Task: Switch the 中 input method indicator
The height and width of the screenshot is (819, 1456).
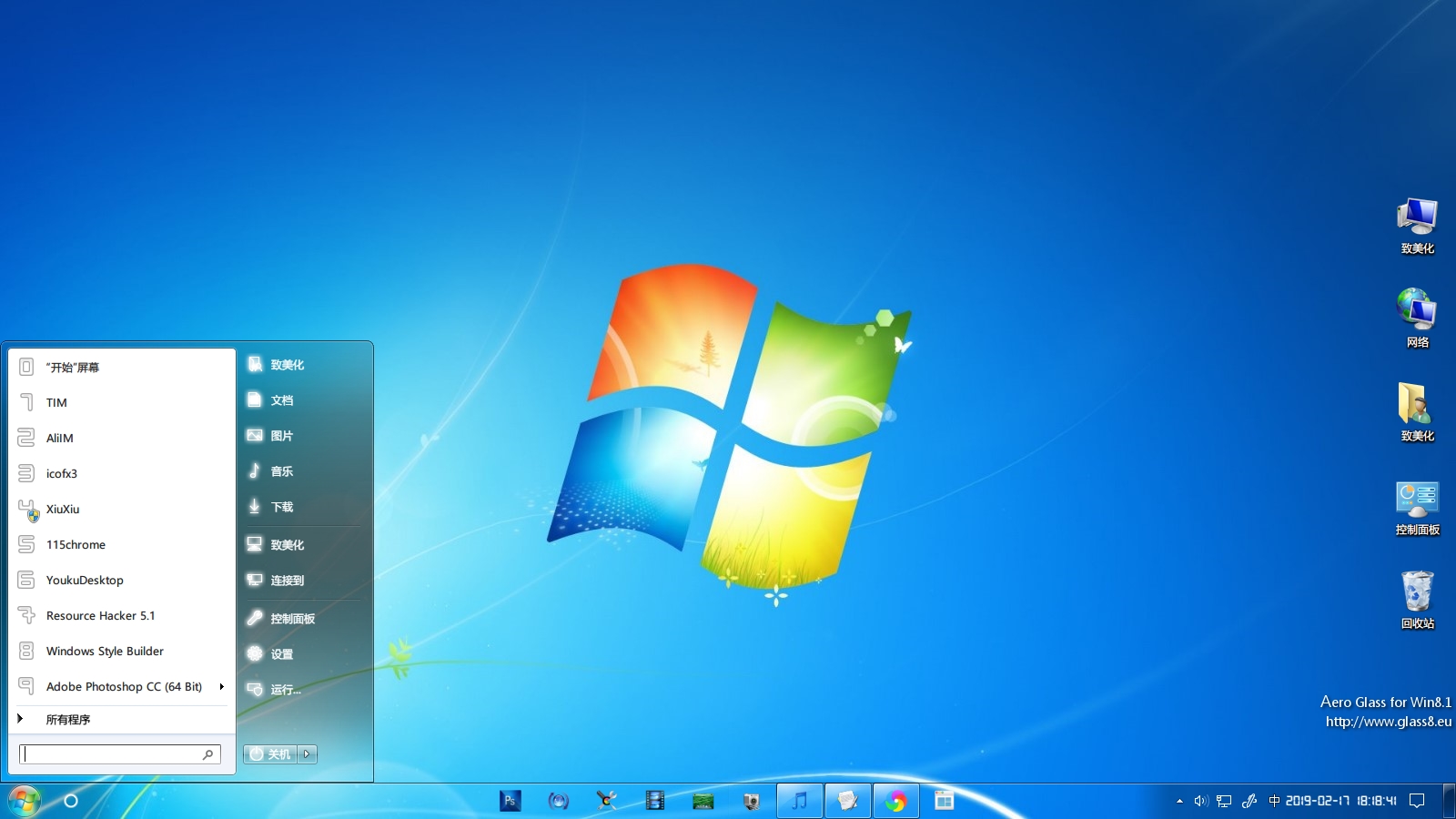Action: click(x=1274, y=801)
